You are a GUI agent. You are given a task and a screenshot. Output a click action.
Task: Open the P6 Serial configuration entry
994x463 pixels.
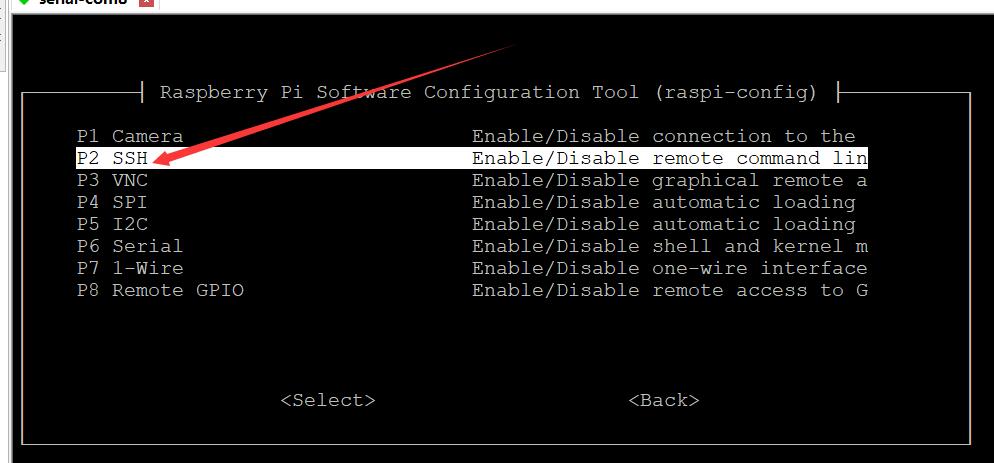pos(130,246)
